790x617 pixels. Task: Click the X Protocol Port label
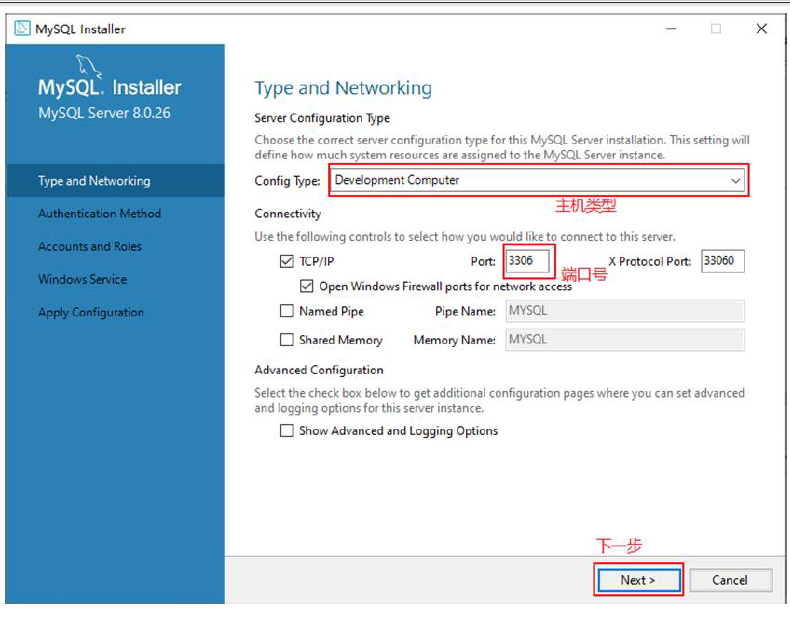click(649, 261)
